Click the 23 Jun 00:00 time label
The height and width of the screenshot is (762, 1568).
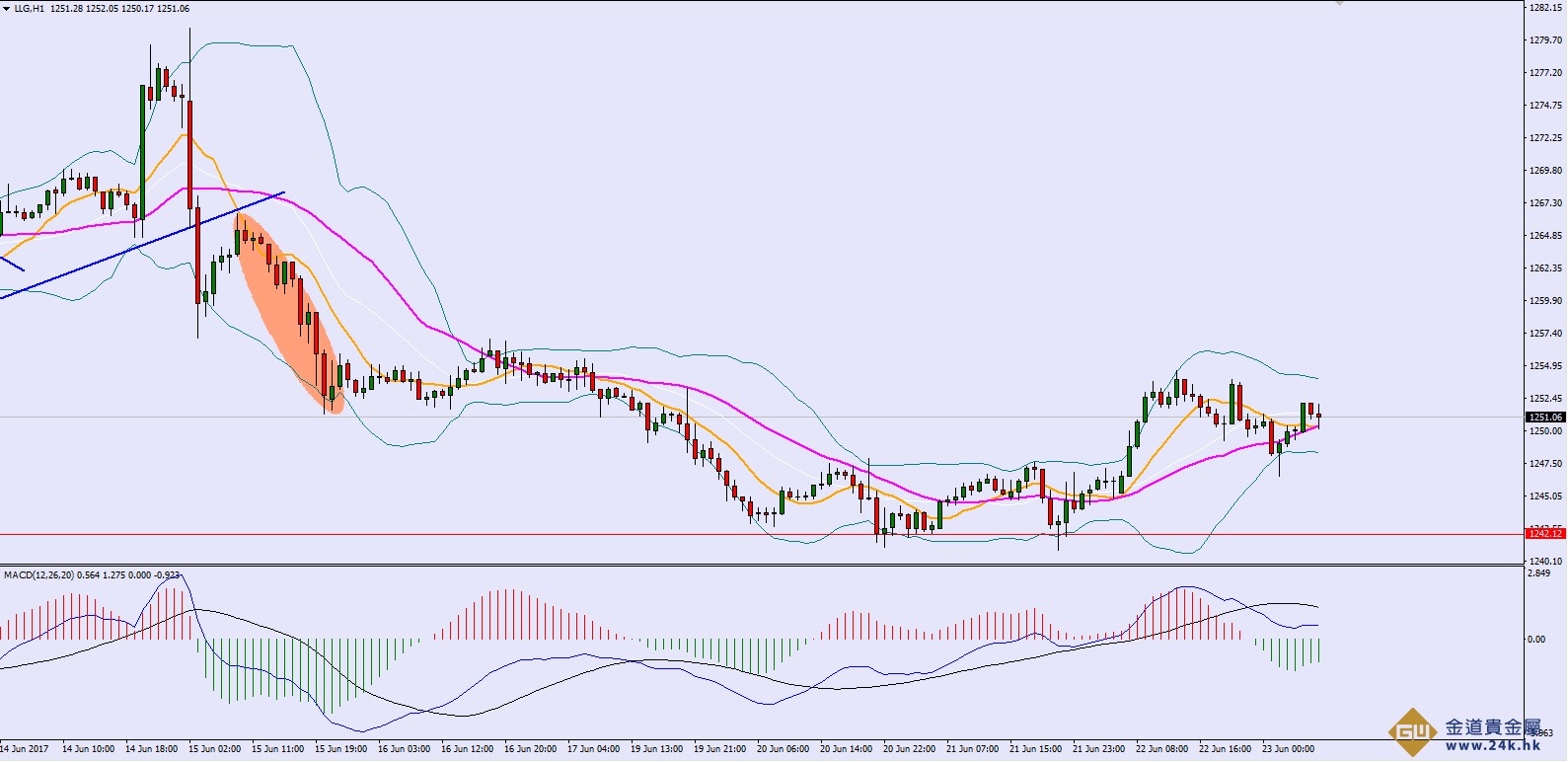tap(1288, 749)
